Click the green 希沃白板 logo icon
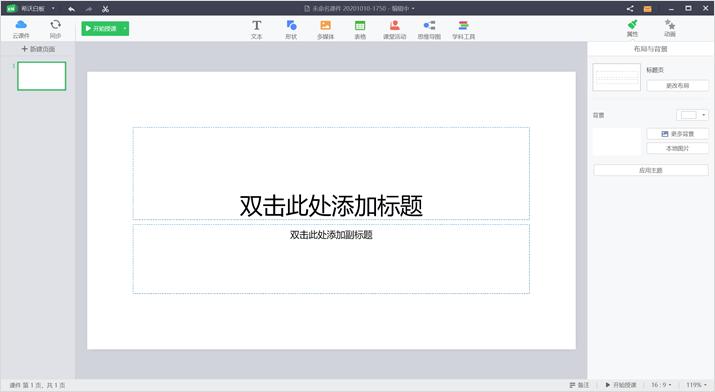The height and width of the screenshot is (392, 715). click(11, 8)
